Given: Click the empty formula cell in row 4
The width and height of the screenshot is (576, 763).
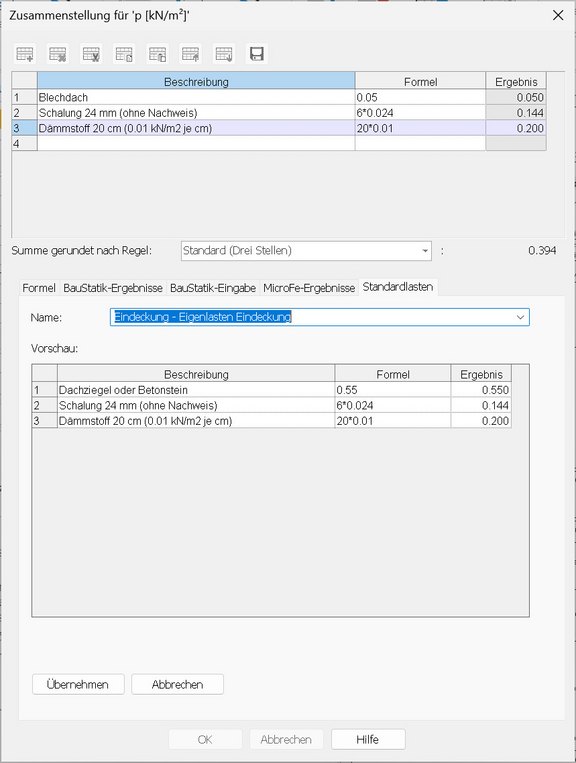Looking at the screenshot, I should 420,144.
